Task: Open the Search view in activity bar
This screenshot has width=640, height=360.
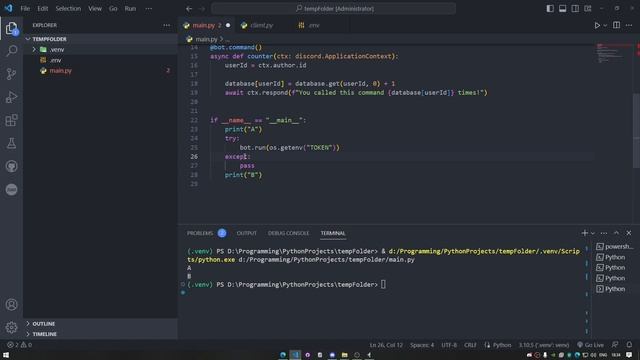Action: [x=11, y=51]
